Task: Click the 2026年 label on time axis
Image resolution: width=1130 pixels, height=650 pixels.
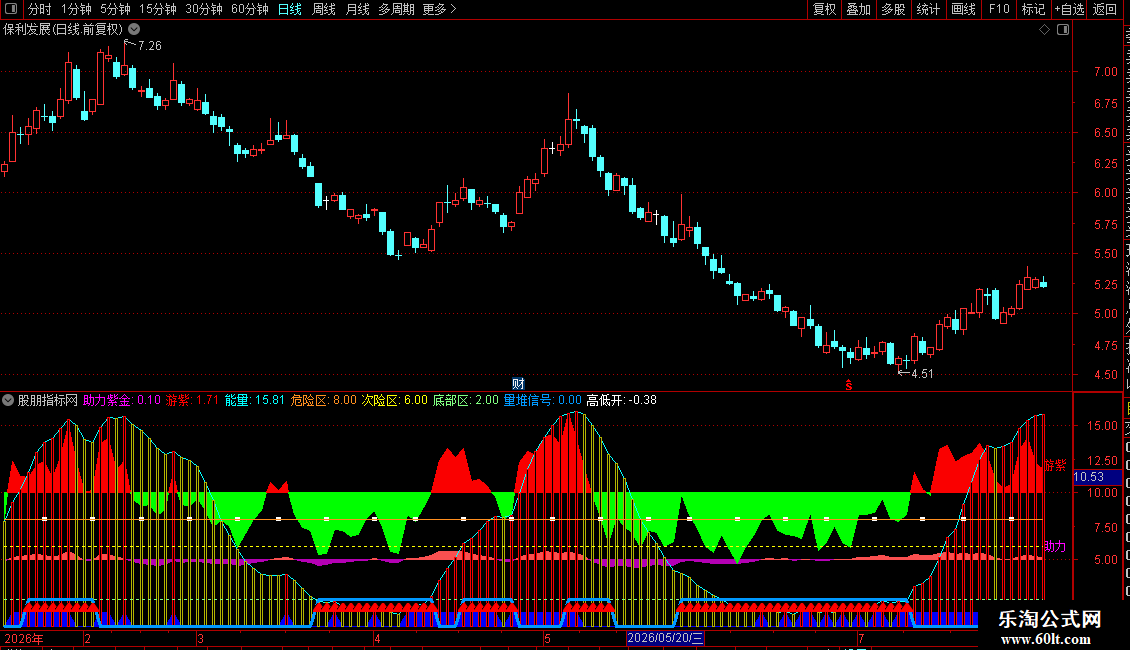Action: [x=24, y=638]
